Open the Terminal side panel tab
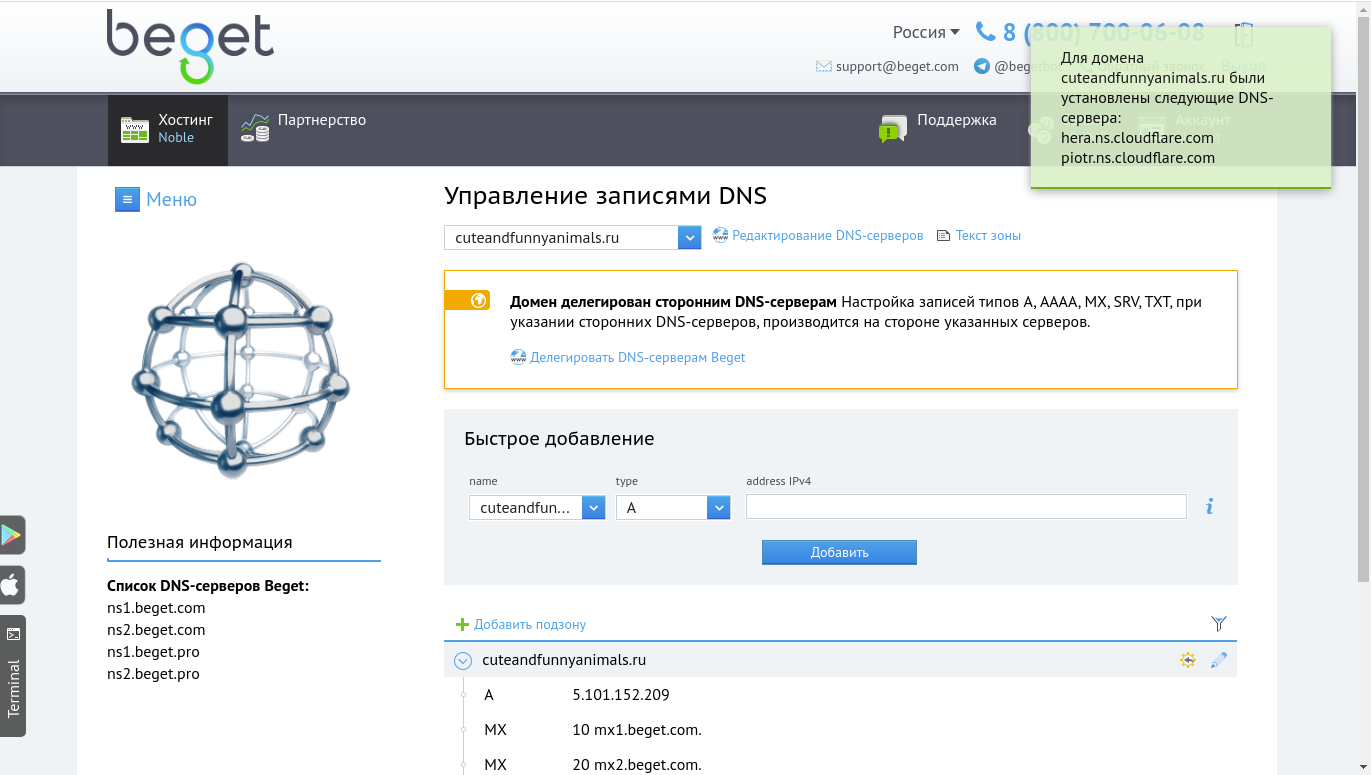 (x=13, y=676)
